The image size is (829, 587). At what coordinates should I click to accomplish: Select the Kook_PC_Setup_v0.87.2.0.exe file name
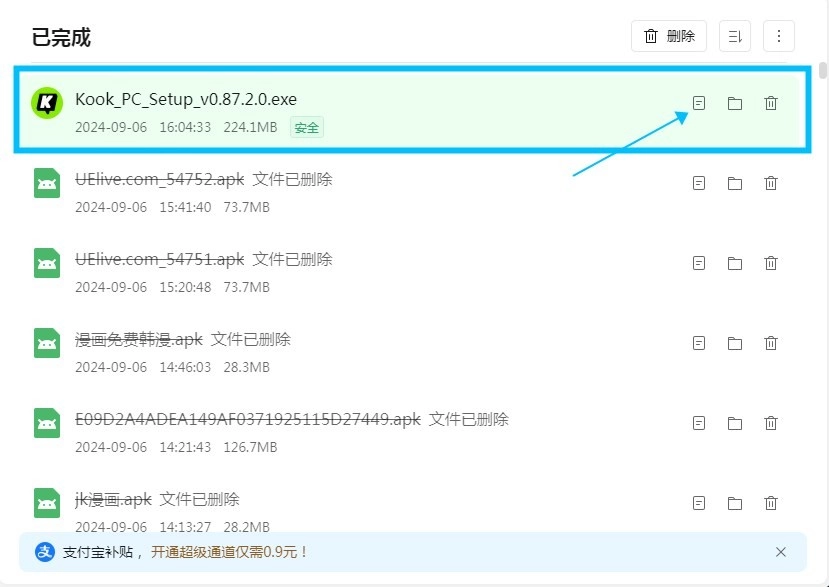pyautogui.click(x=186, y=99)
